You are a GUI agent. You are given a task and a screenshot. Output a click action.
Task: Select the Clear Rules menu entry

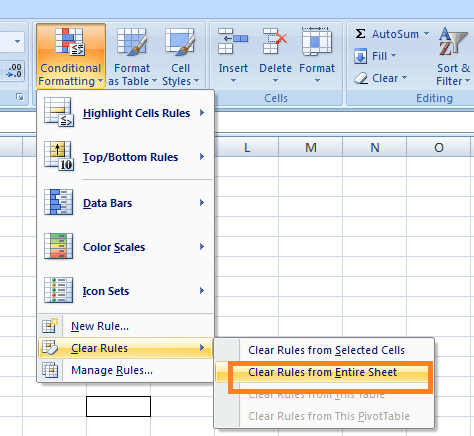pos(125,348)
